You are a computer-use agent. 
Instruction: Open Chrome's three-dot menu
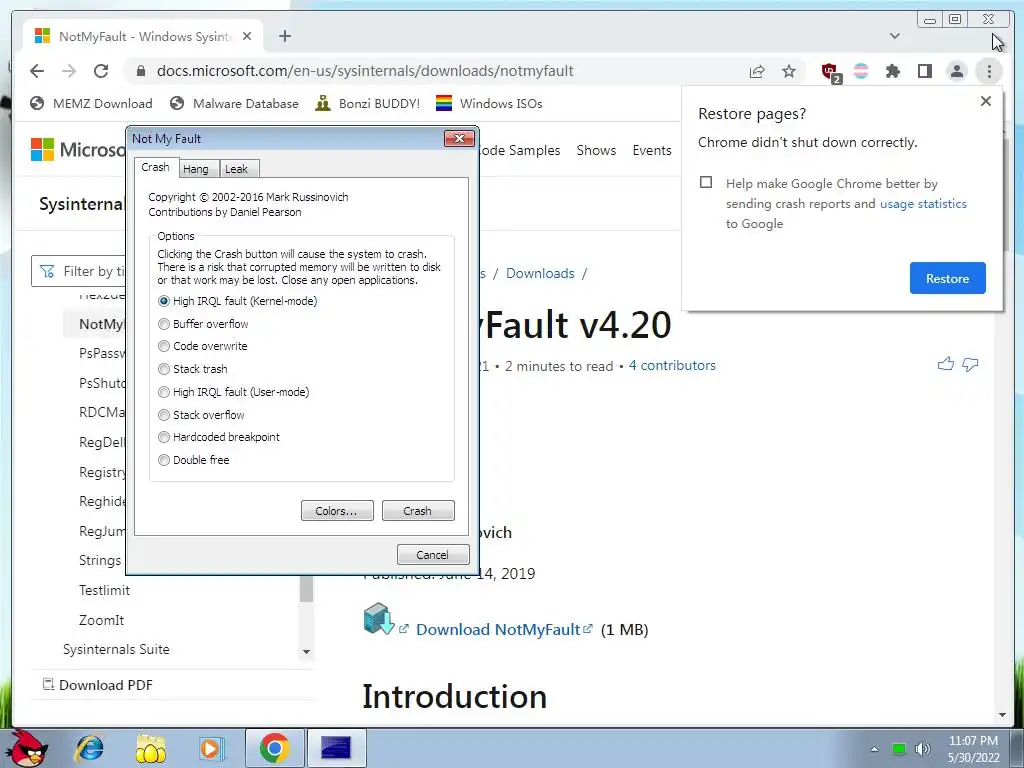point(989,71)
